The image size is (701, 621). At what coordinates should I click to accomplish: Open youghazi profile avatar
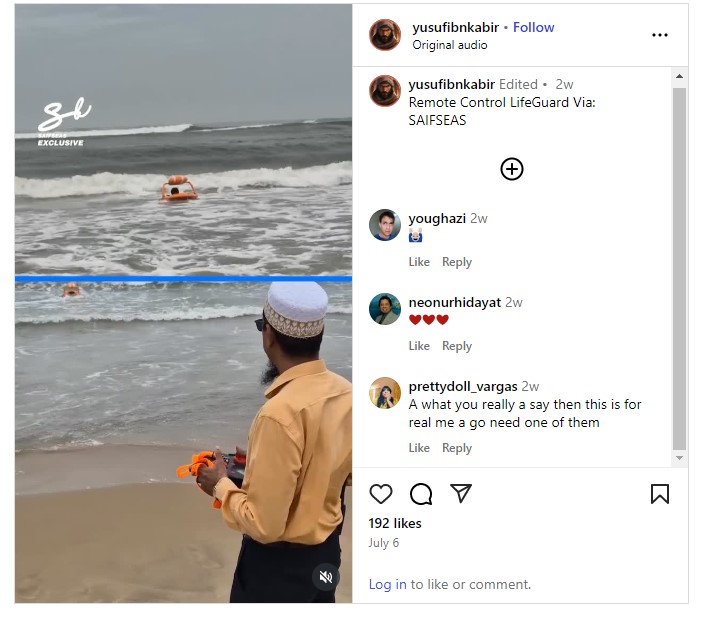pyautogui.click(x=385, y=225)
